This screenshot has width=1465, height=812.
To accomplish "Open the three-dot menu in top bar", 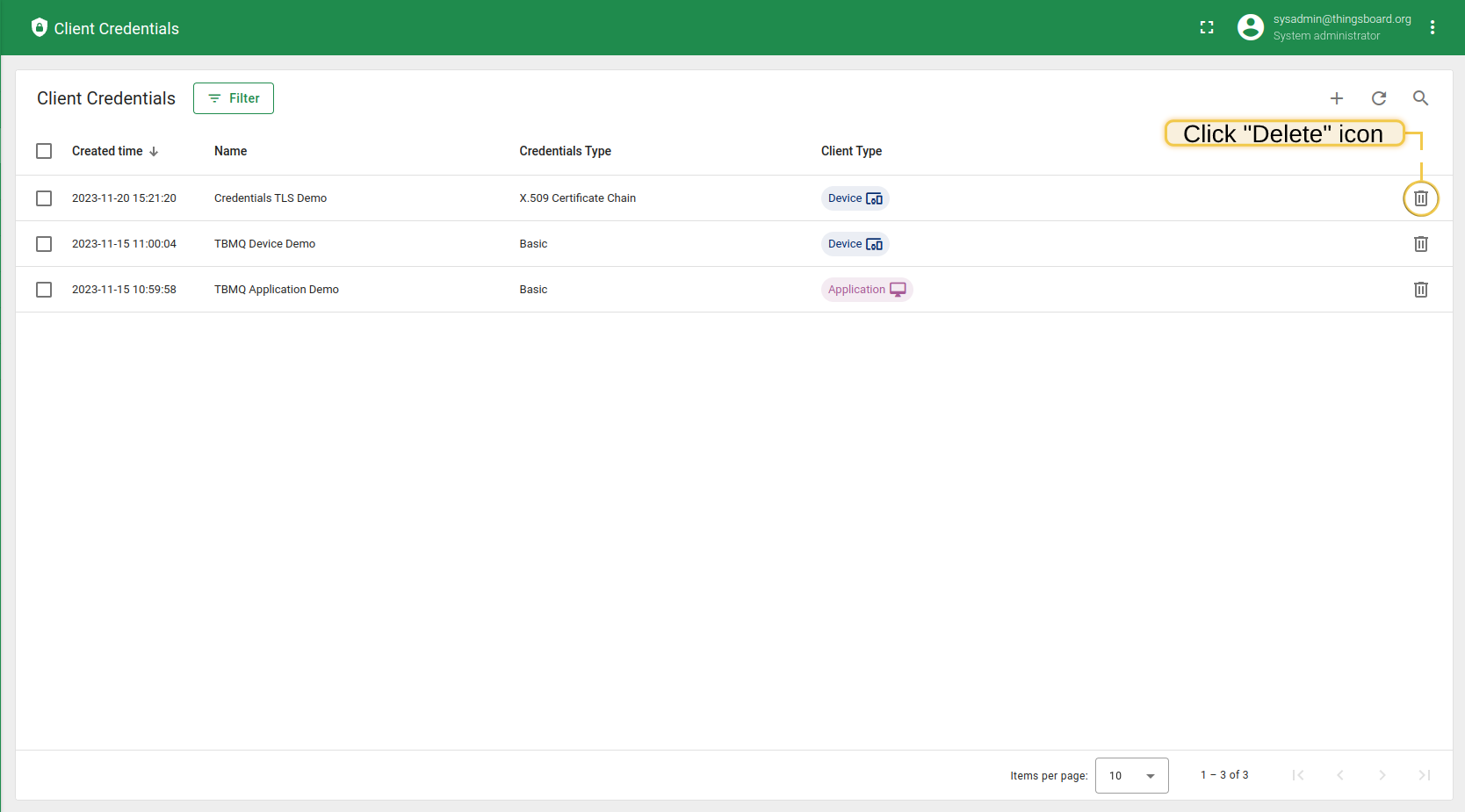I will click(1433, 27).
